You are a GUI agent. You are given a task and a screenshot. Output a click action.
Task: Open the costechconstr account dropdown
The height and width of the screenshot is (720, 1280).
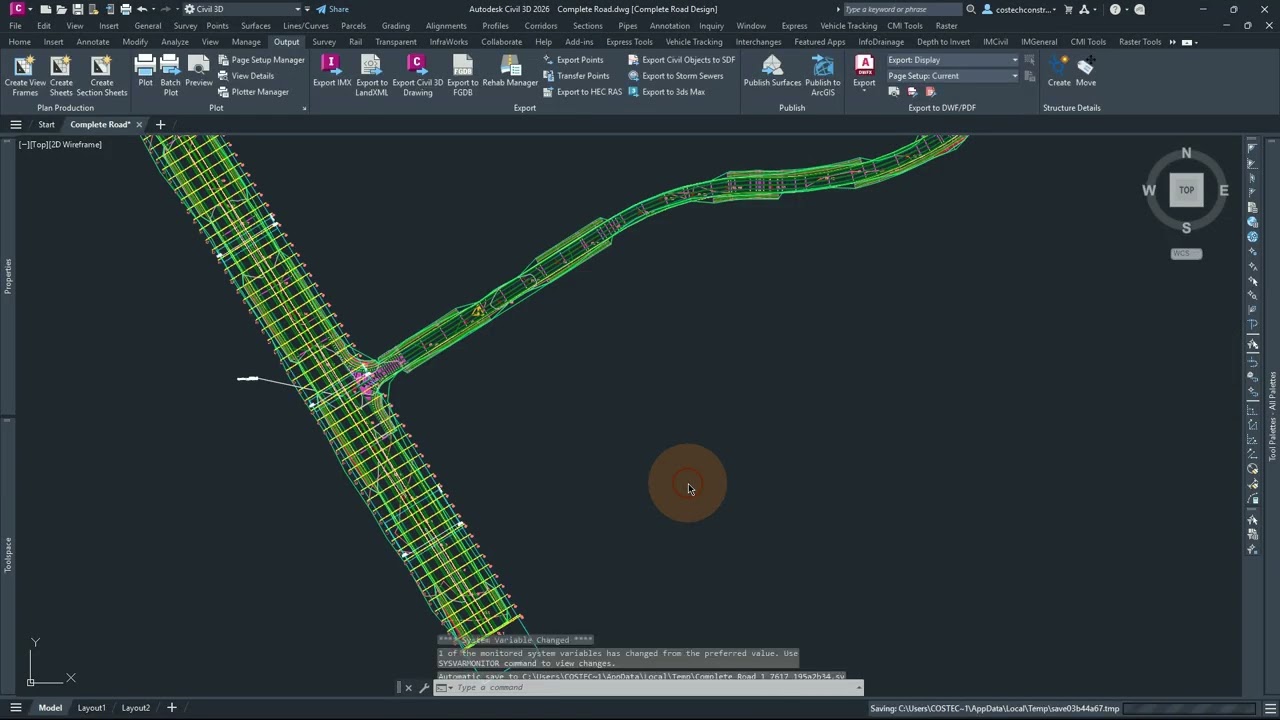1020,9
